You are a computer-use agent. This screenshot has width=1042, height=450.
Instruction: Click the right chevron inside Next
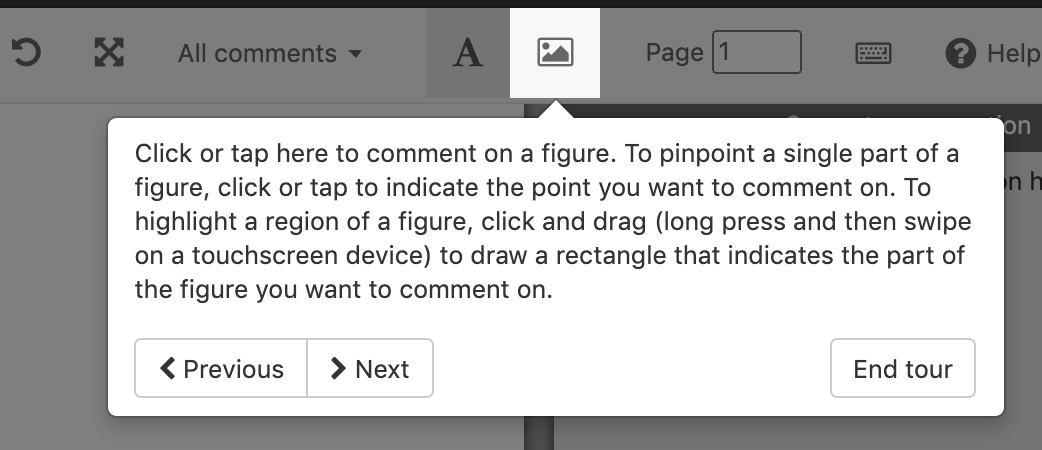(x=338, y=368)
